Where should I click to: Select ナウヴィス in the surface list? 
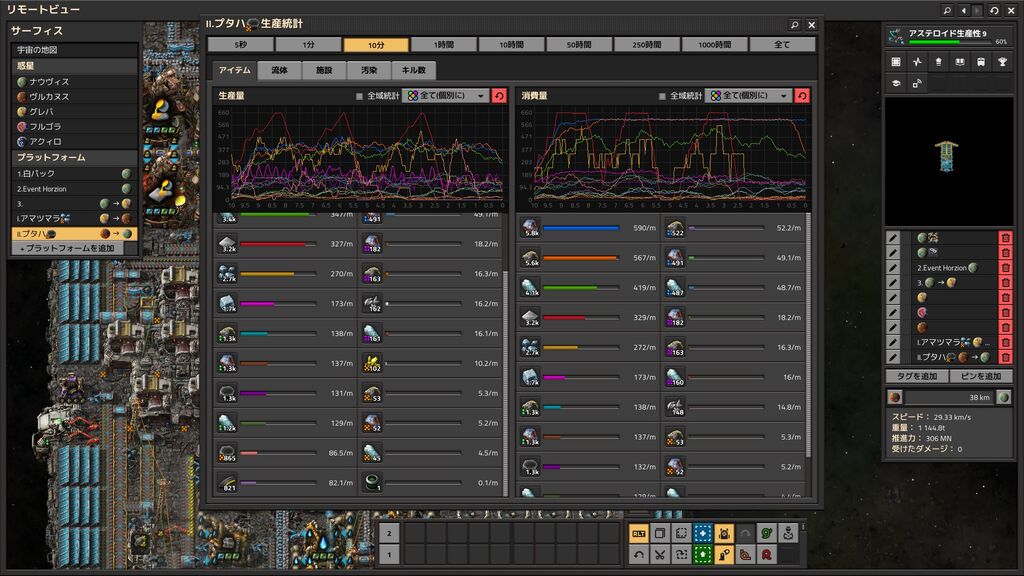pyautogui.click(x=74, y=82)
